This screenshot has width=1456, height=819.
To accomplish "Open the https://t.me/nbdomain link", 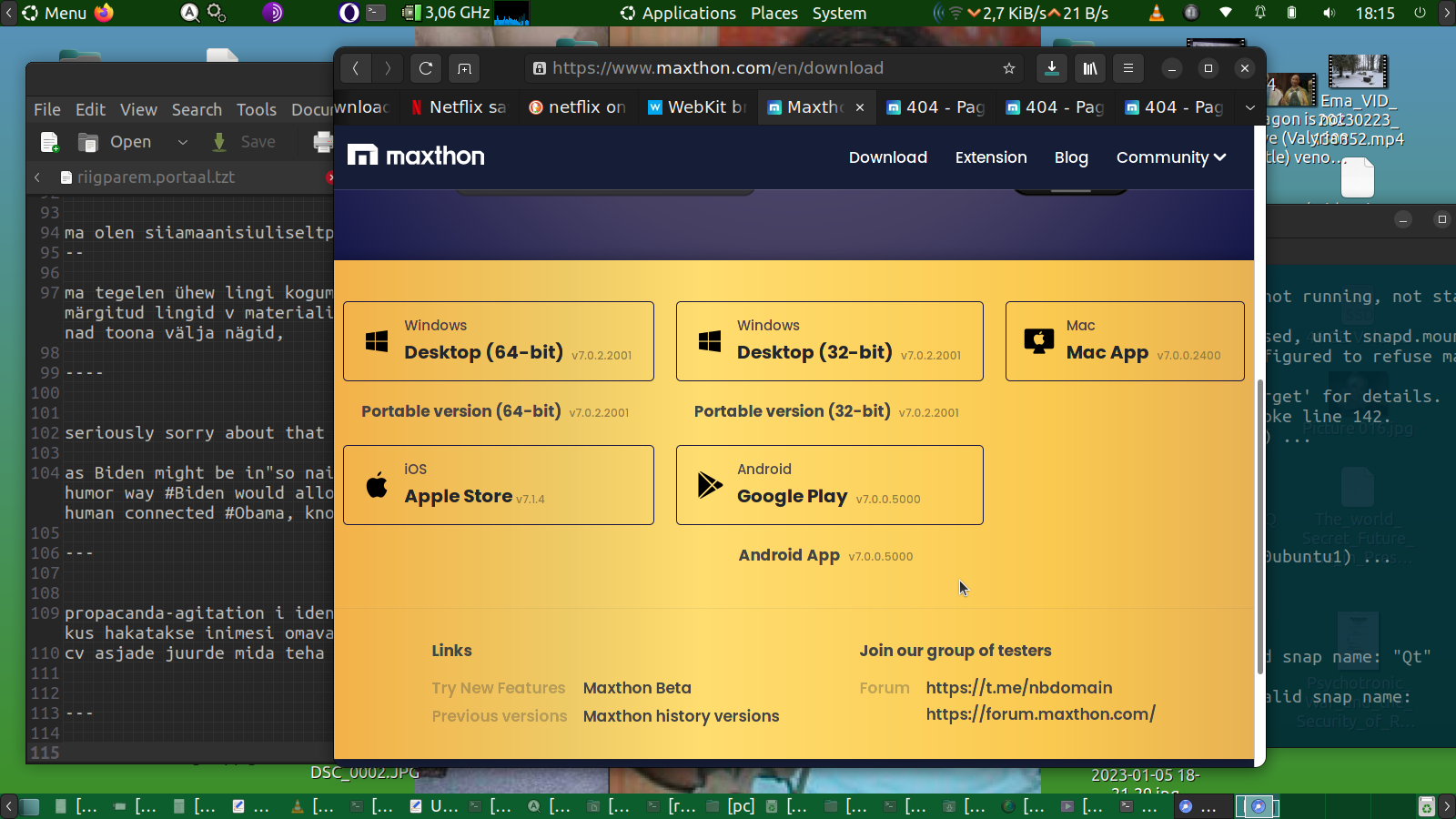I will coord(1019,688).
